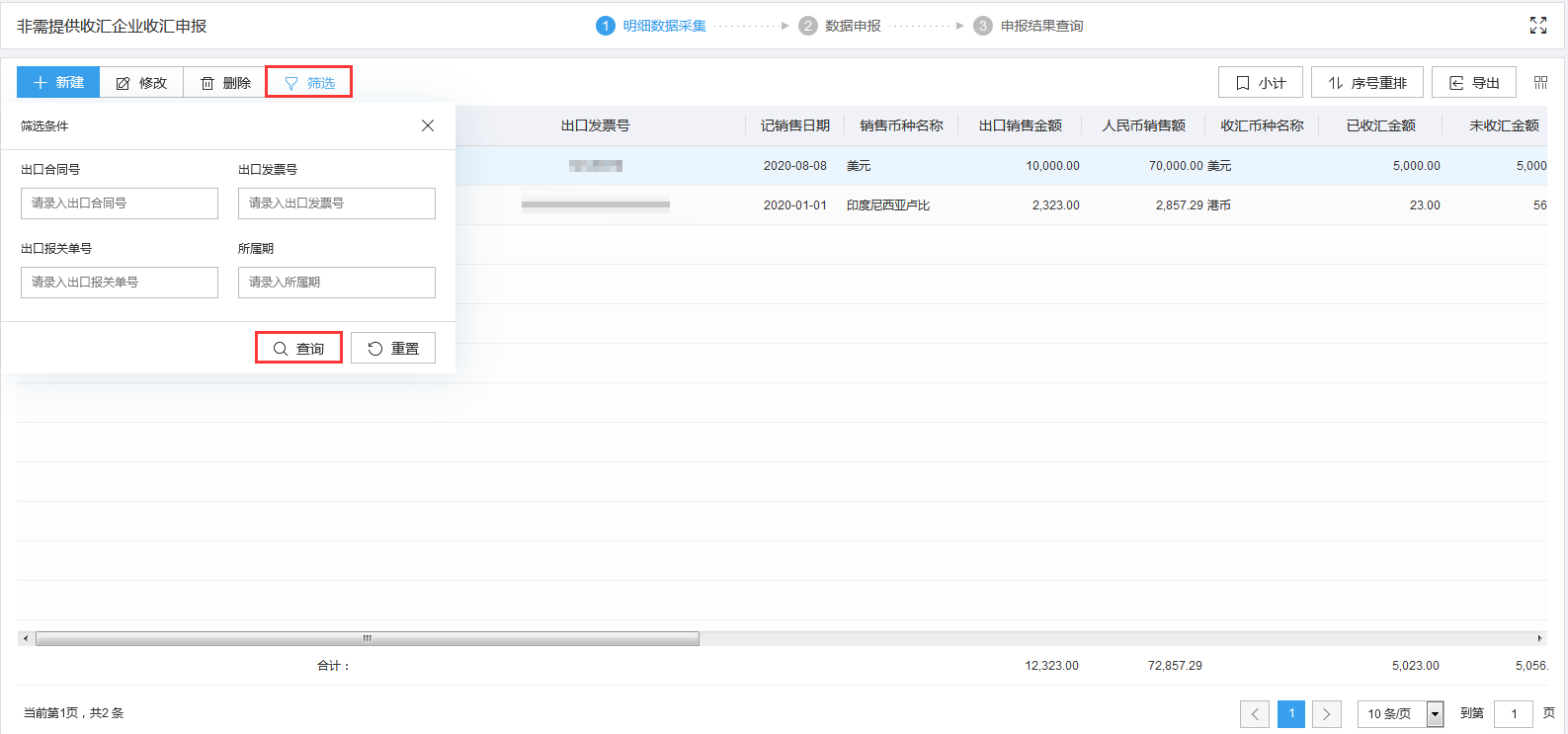Click the 销售币种名称 column header

coord(901,125)
